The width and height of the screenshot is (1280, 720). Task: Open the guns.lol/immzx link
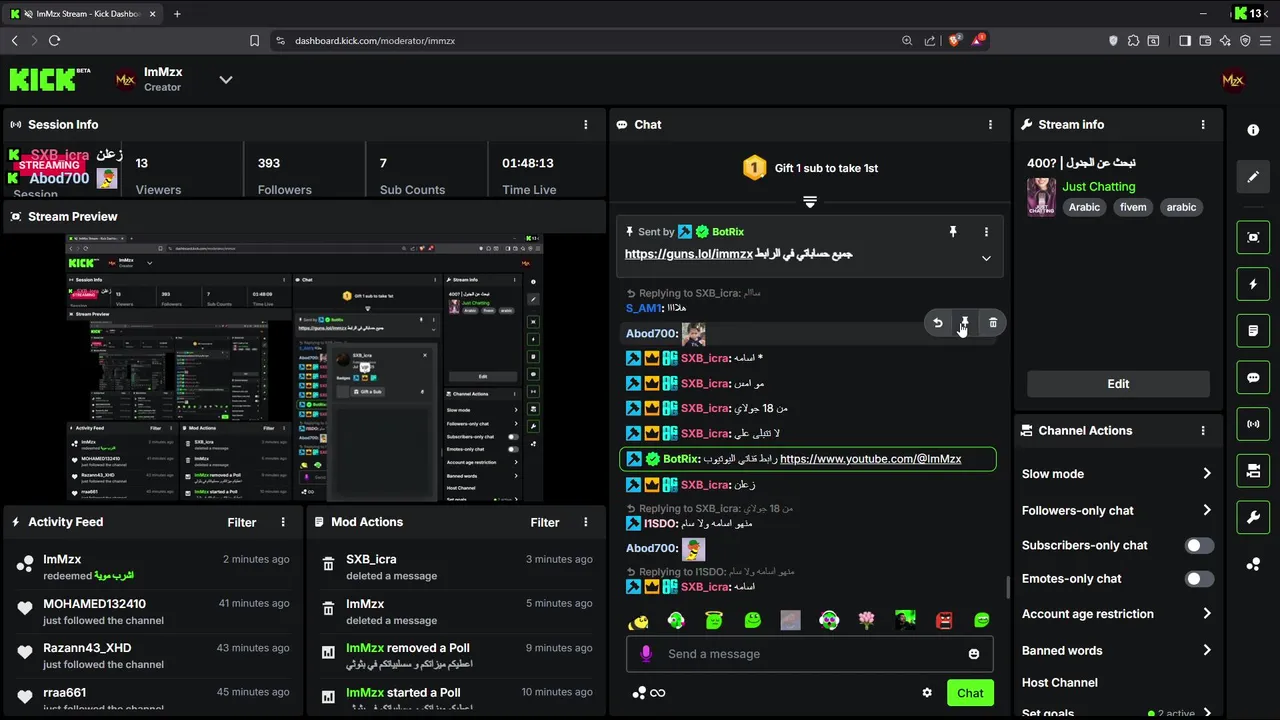689,254
